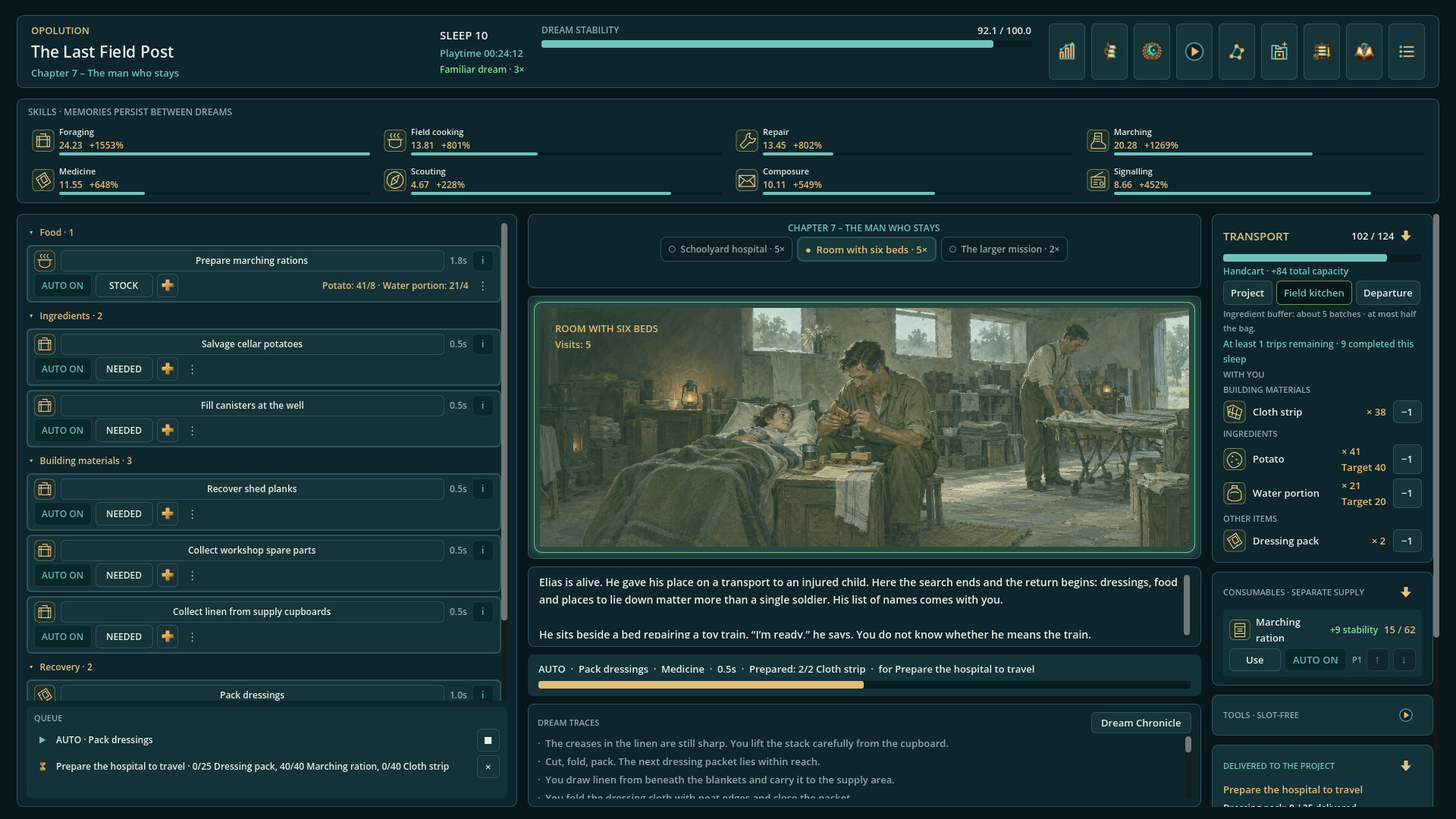Toggle AUTO ON for Marching ration consumable
The image size is (1456, 819).
point(1315,660)
